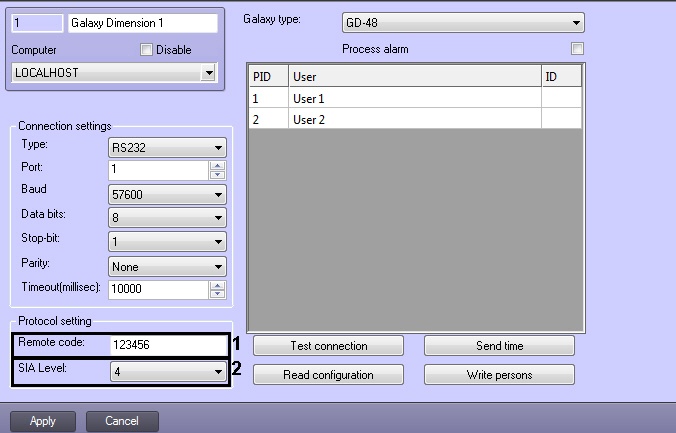The width and height of the screenshot is (676, 433).
Task: Edit the Galaxy Dimension 1 name field
Action: (x=143, y=23)
